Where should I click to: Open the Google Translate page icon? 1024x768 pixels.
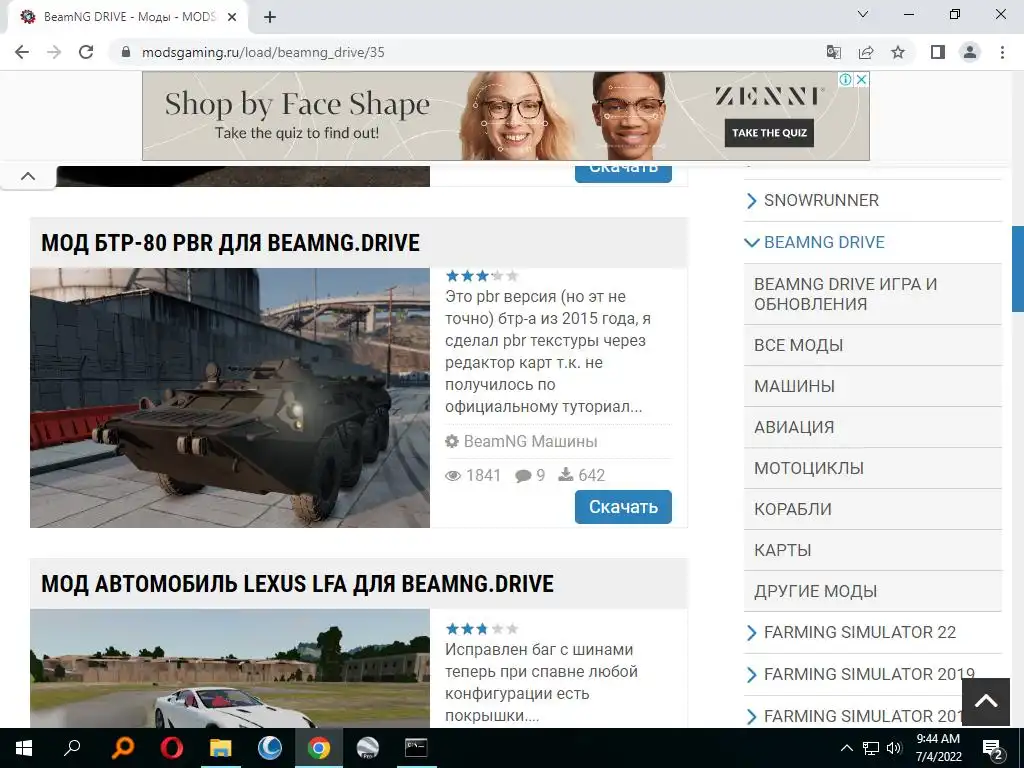pyautogui.click(x=833, y=52)
